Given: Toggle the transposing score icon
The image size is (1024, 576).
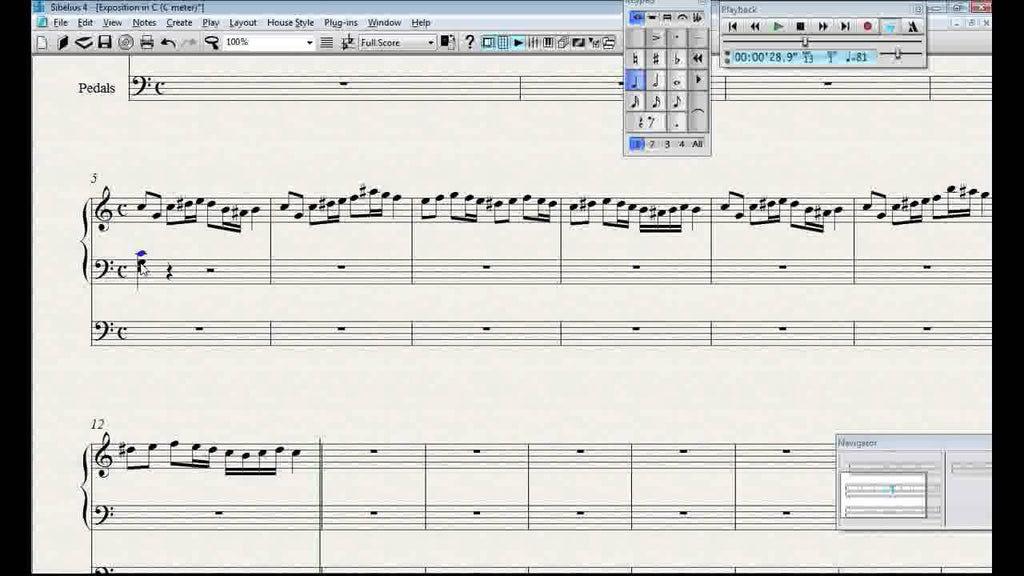Looking at the screenshot, I should [347, 42].
